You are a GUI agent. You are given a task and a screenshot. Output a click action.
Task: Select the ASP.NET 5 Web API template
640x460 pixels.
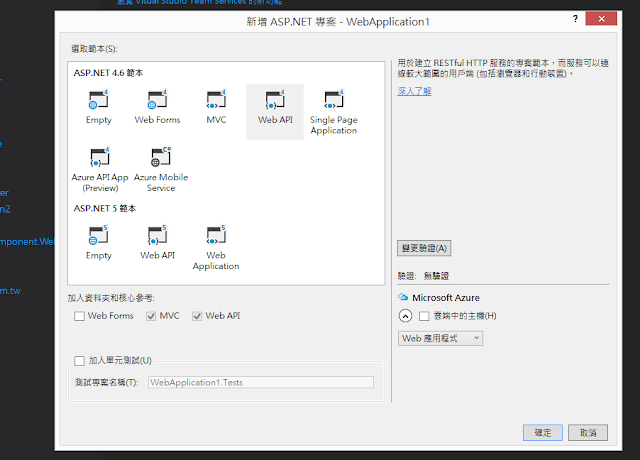click(x=157, y=243)
